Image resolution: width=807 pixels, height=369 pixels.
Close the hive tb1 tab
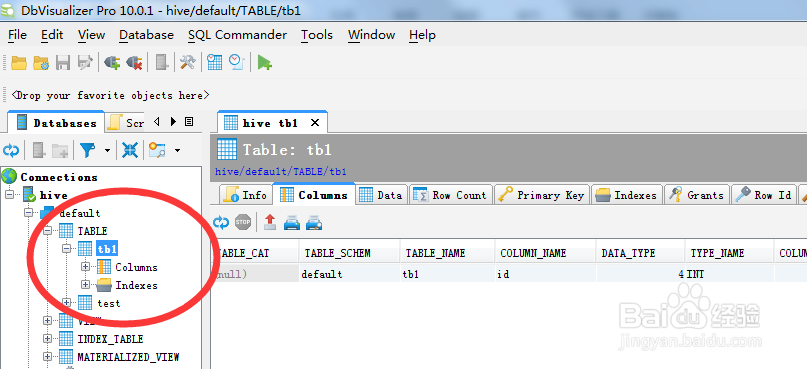point(315,123)
